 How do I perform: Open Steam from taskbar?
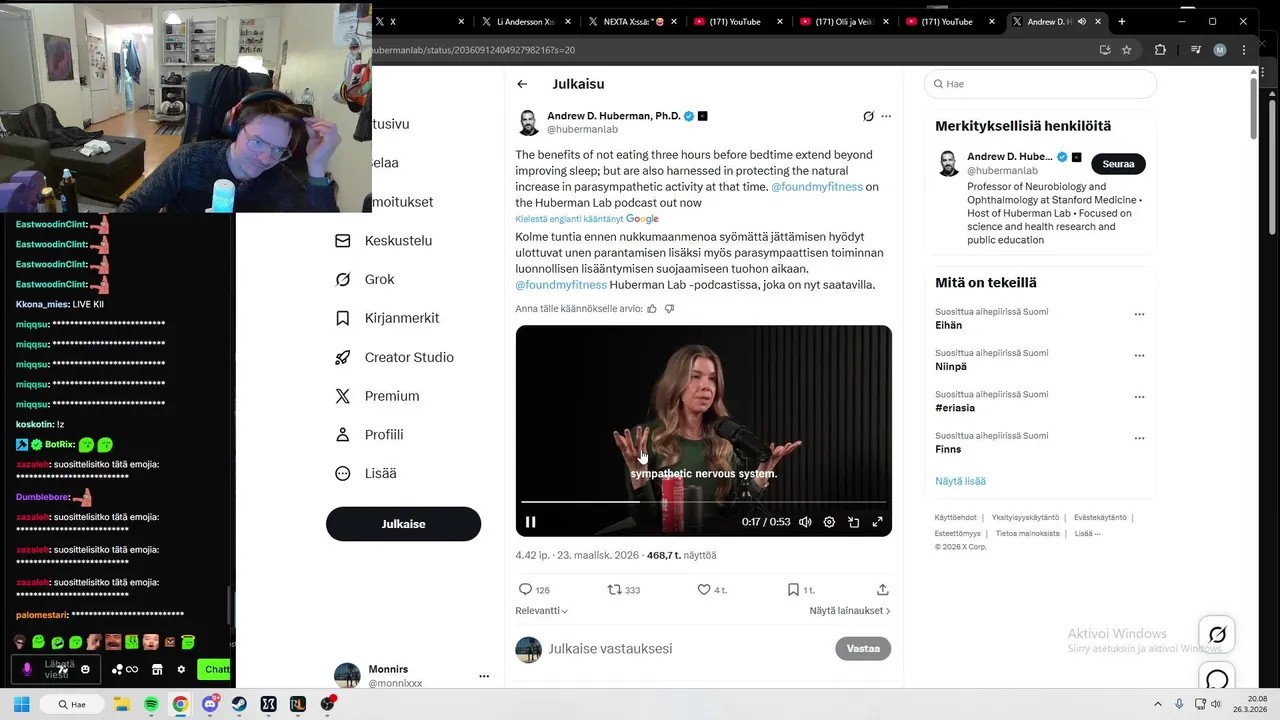pyautogui.click(x=239, y=704)
